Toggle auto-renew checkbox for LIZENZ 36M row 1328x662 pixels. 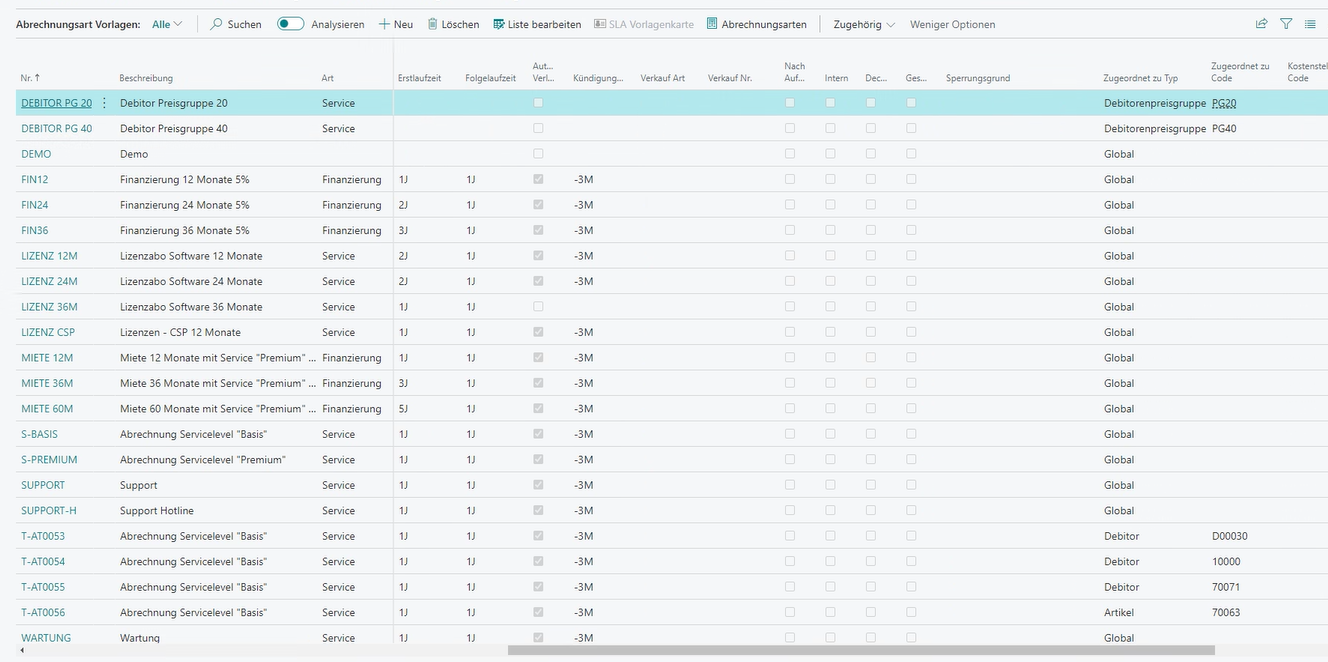[539, 307]
